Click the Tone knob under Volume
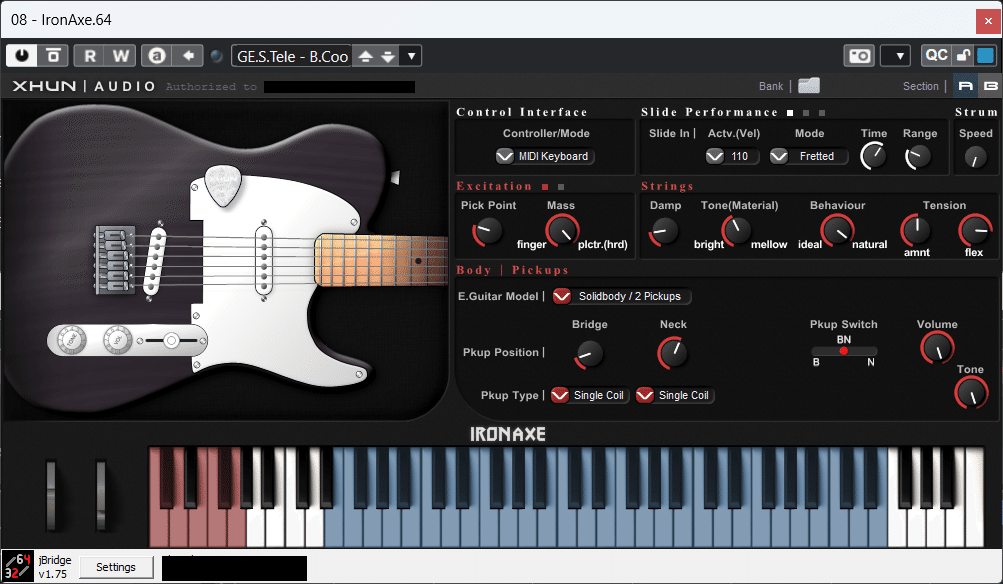The height and width of the screenshot is (584, 1003). 971,393
